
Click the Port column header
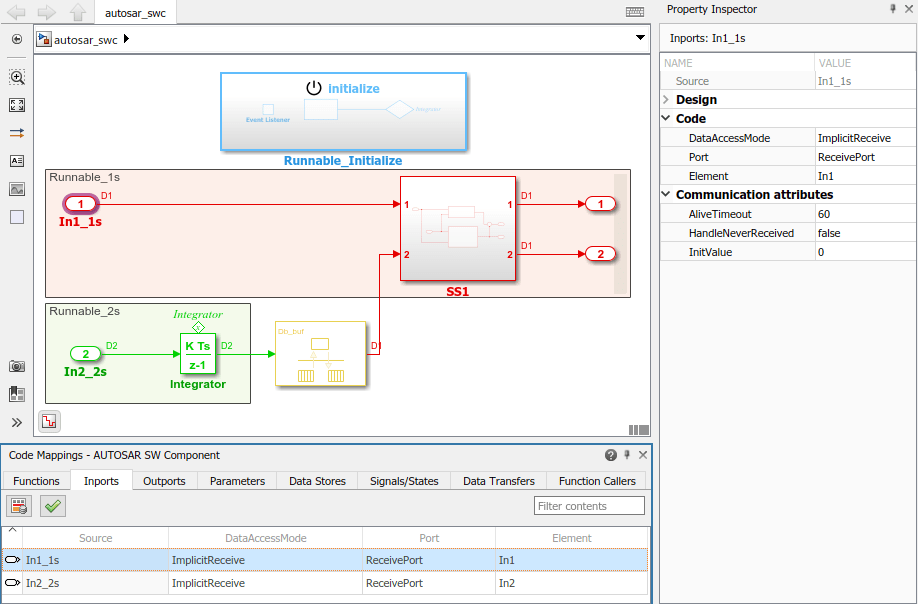click(x=429, y=538)
